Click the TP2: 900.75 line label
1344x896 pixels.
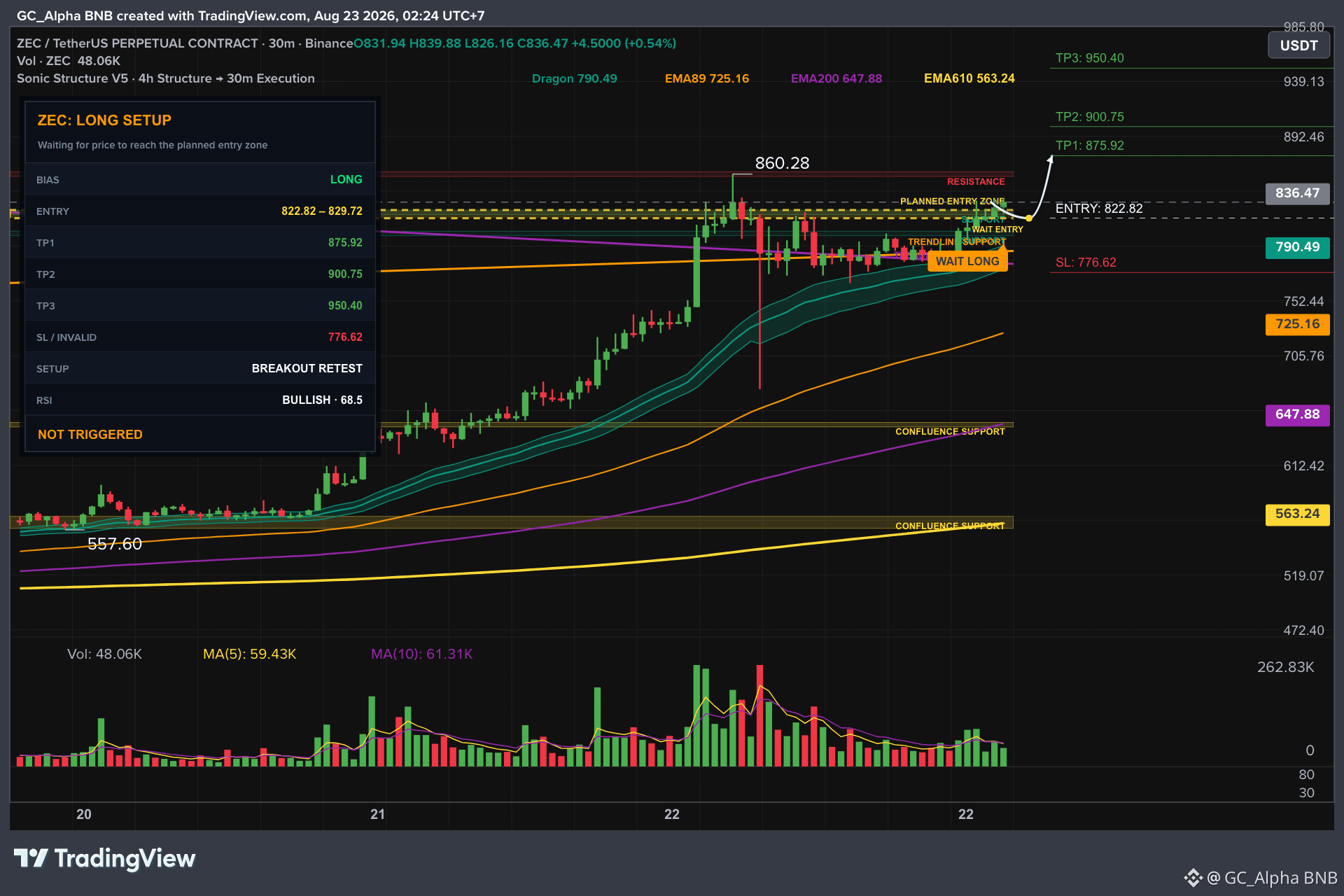click(1089, 117)
